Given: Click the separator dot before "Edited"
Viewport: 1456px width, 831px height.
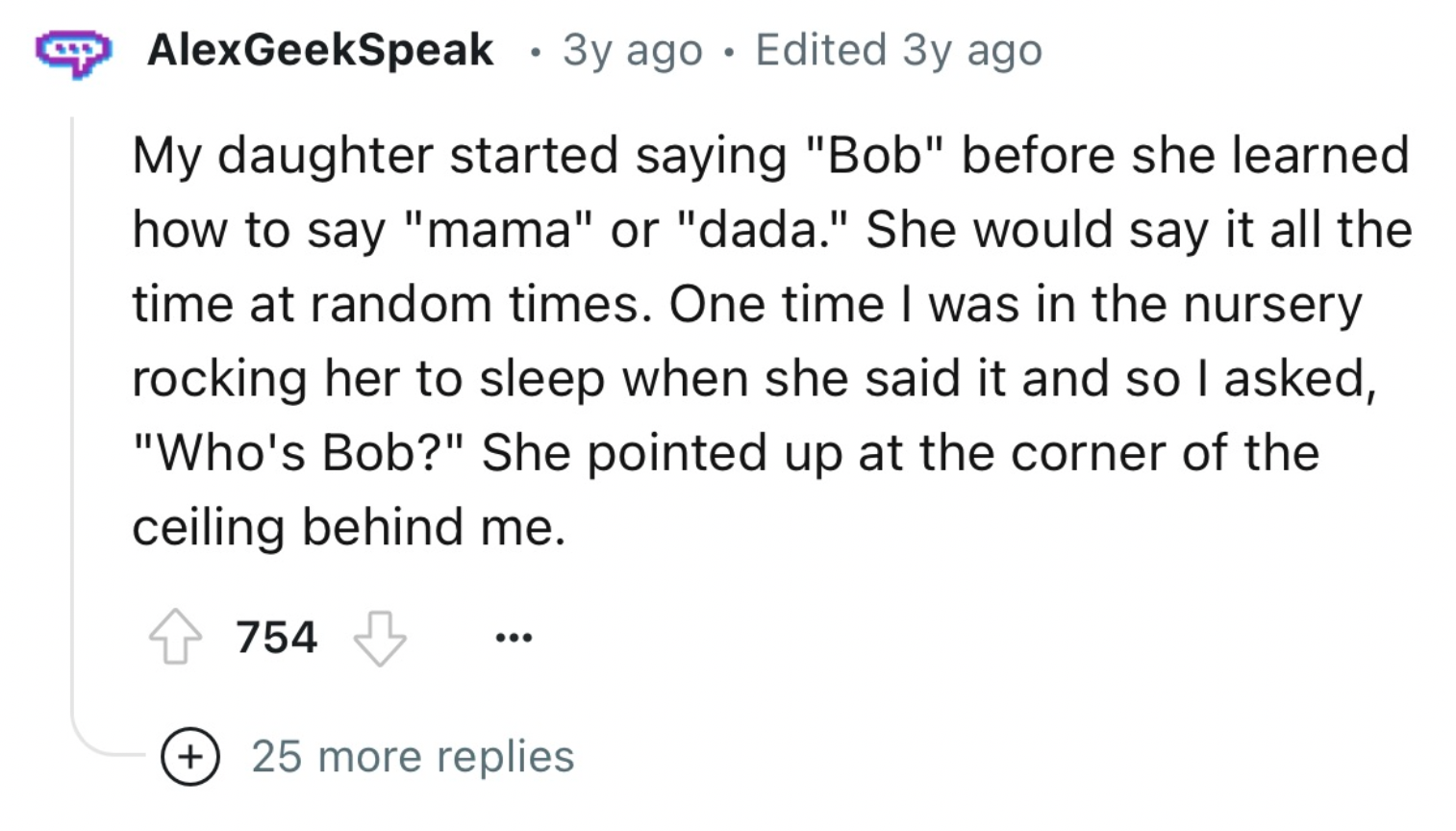Looking at the screenshot, I should (729, 53).
